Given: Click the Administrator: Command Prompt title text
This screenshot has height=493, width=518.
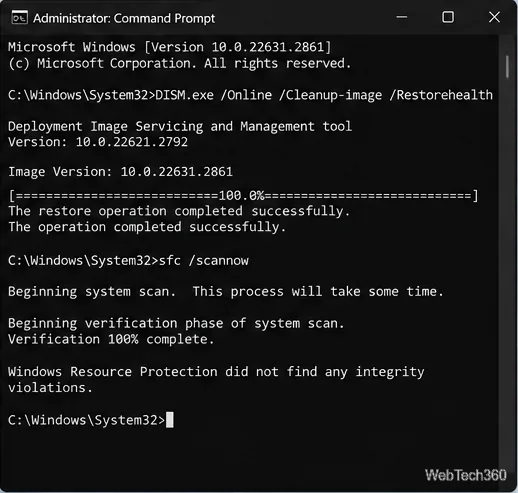Looking at the screenshot, I should 124,18.
